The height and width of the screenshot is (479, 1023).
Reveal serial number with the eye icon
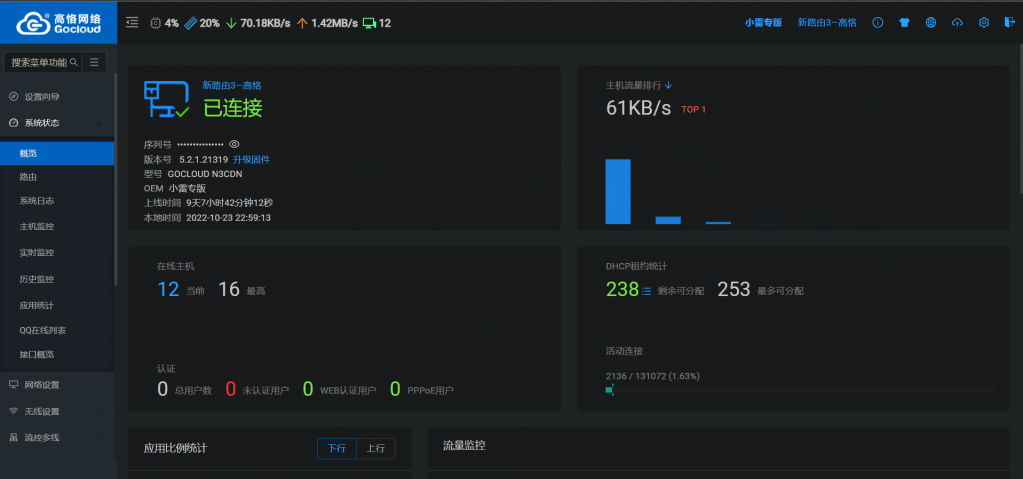point(234,144)
